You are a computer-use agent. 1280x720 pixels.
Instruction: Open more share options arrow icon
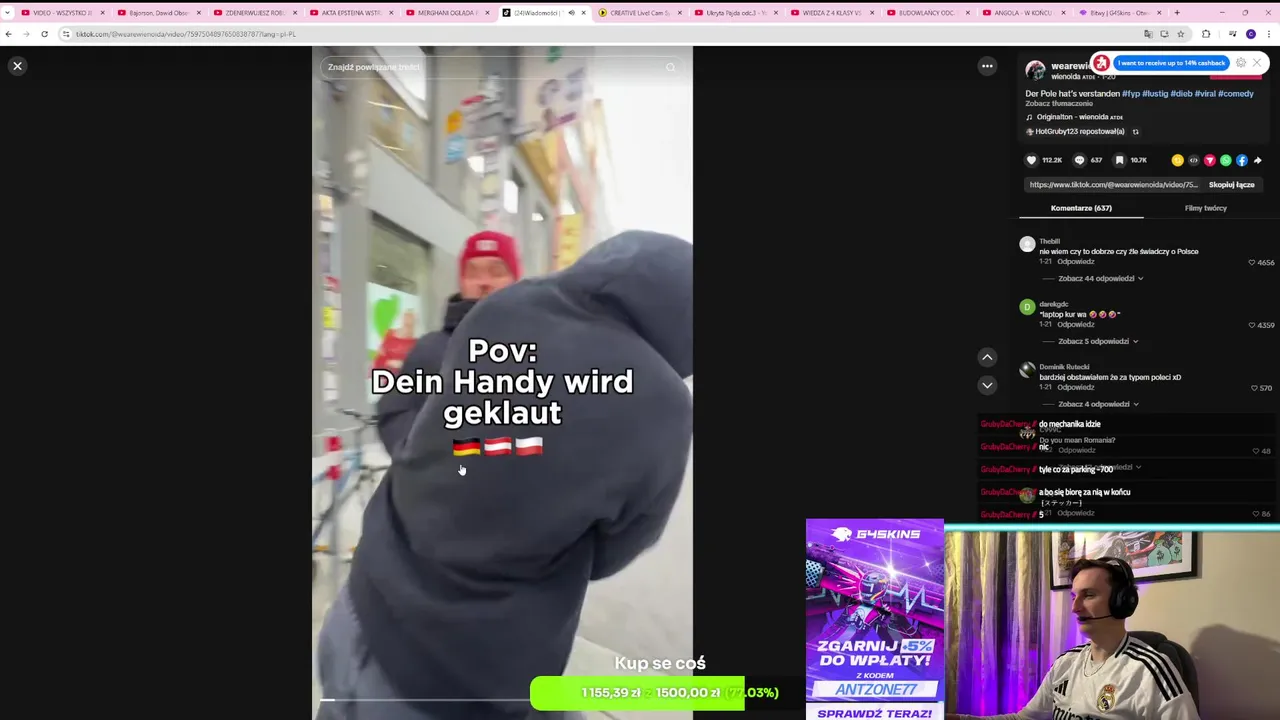coord(1257,160)
